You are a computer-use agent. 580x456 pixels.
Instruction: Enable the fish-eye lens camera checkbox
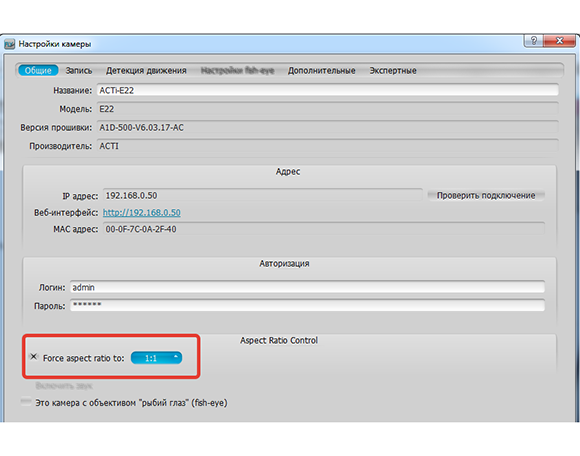[x=26, y=402]
